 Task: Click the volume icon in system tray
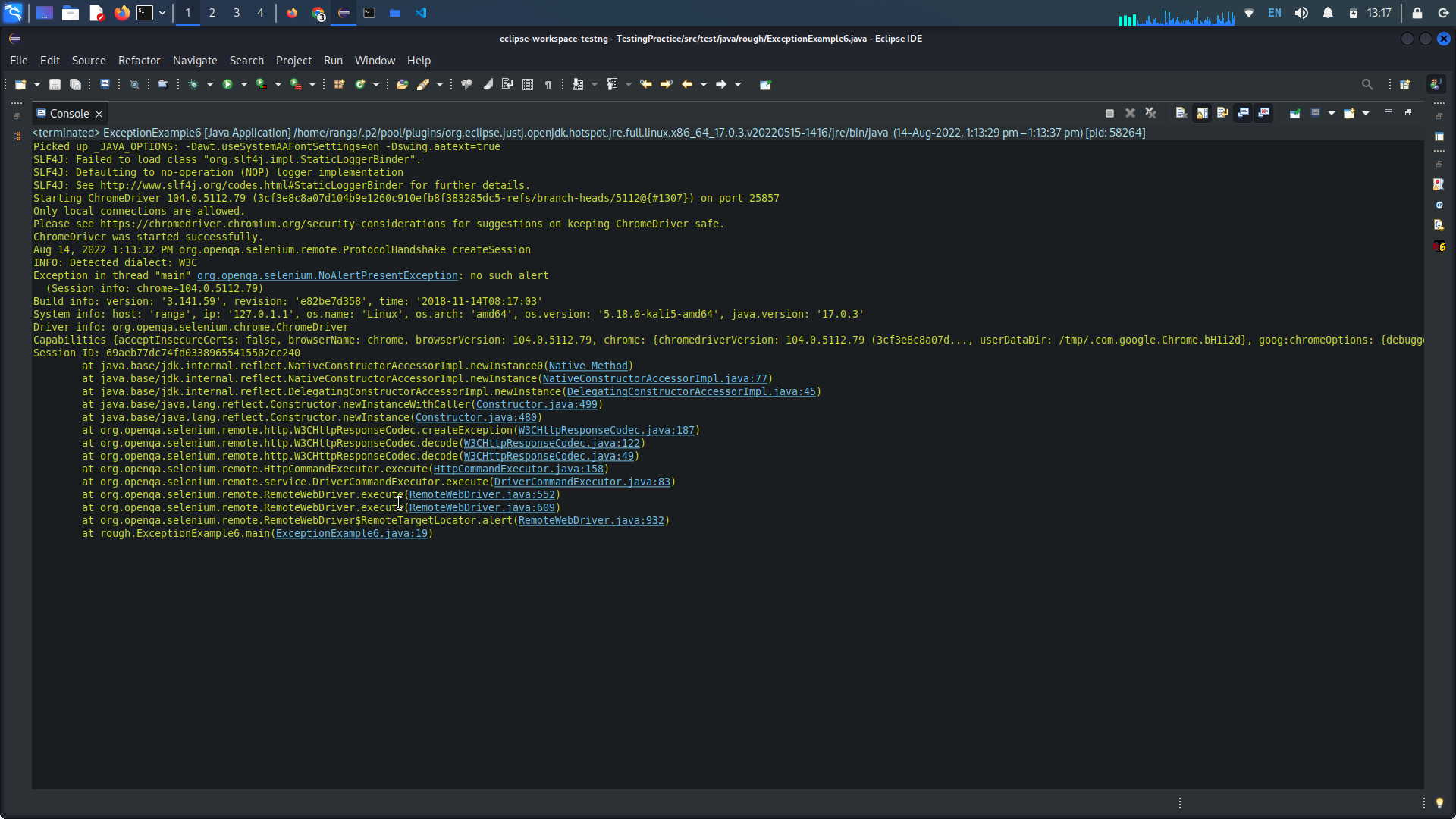point(1301,13)
